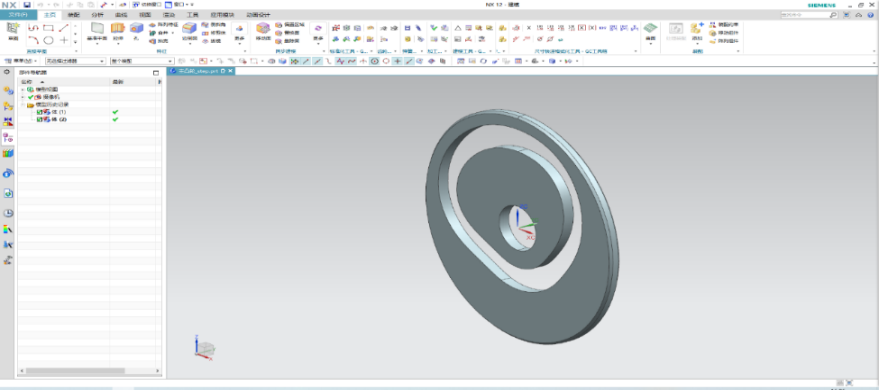The image size is (879, 390).
Task: Click the Edge Blend (边倒圆) tool
Action: click(x=189, y=32)
